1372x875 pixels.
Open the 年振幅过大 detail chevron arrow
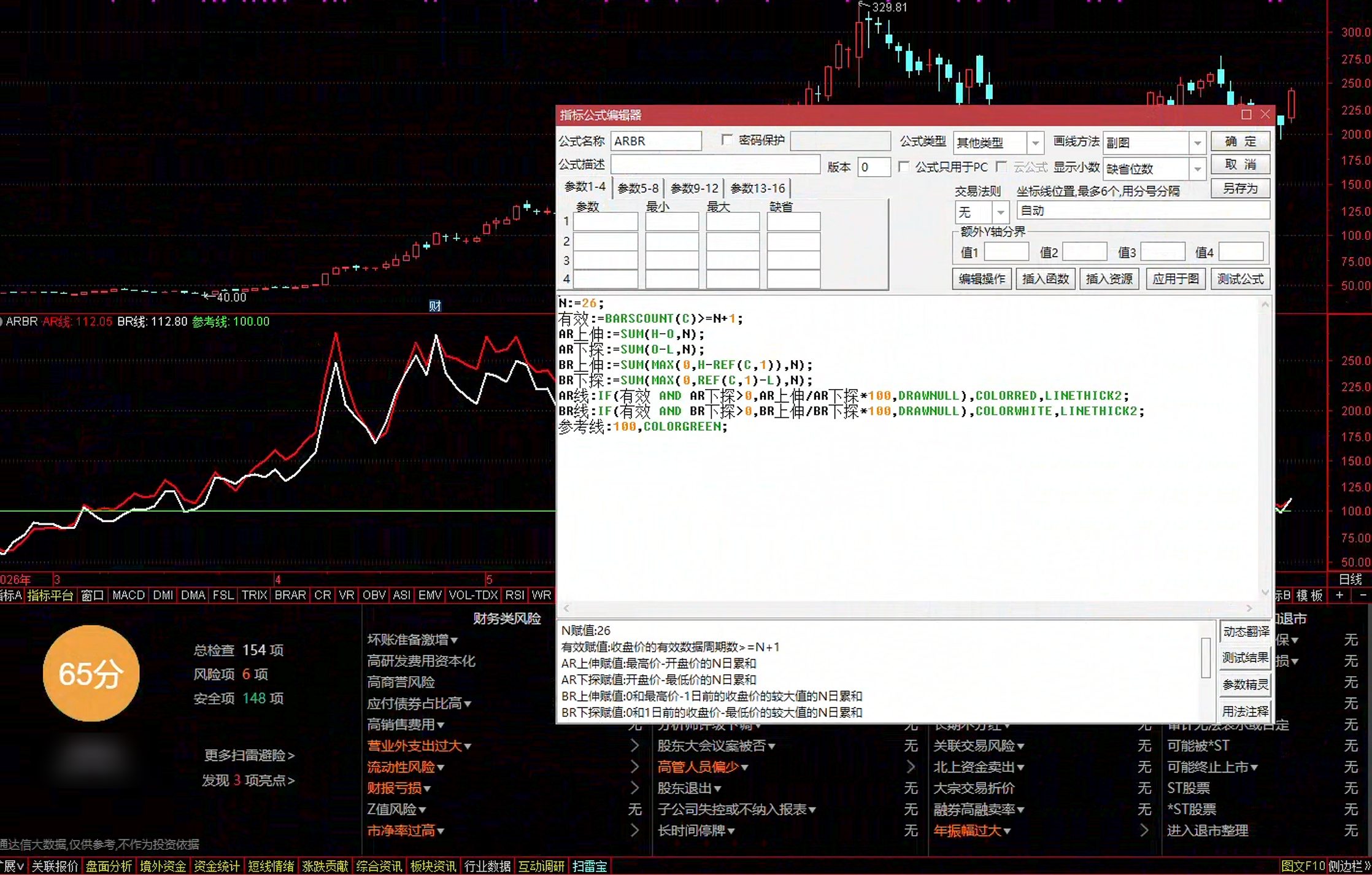1144,830
